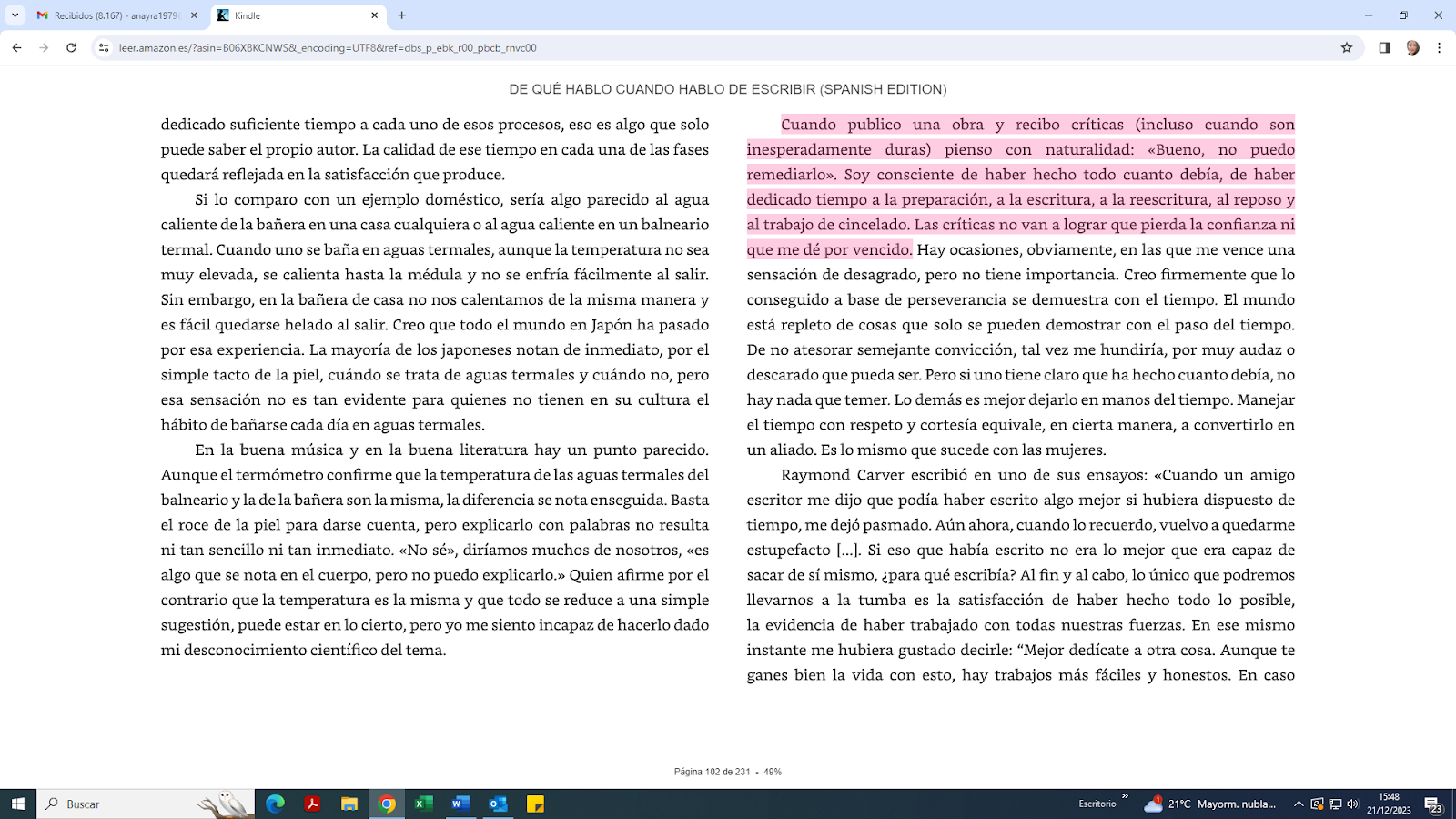Open Sticky Notes from the taskbar
The height and width of the screenshot is (819, 1456).
535,804
